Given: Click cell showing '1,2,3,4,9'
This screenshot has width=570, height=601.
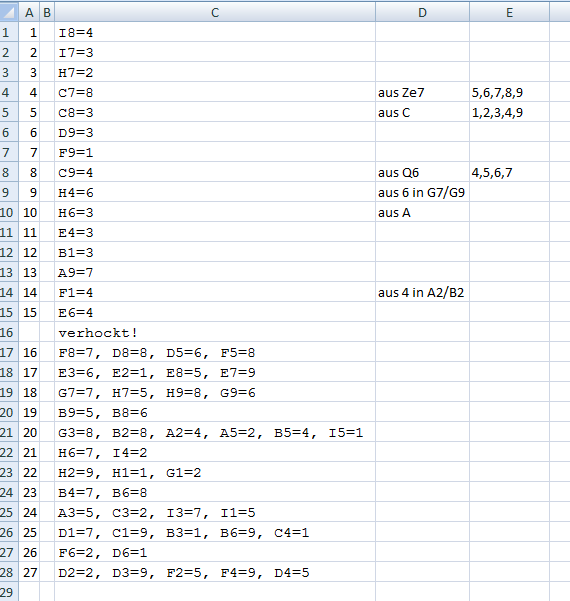Looking at the screenshot, I should click(509, 112).
